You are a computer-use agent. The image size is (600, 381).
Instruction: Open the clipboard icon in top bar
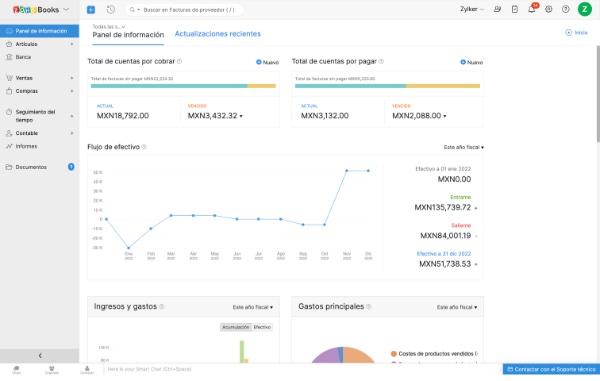[x=515, y=9]
